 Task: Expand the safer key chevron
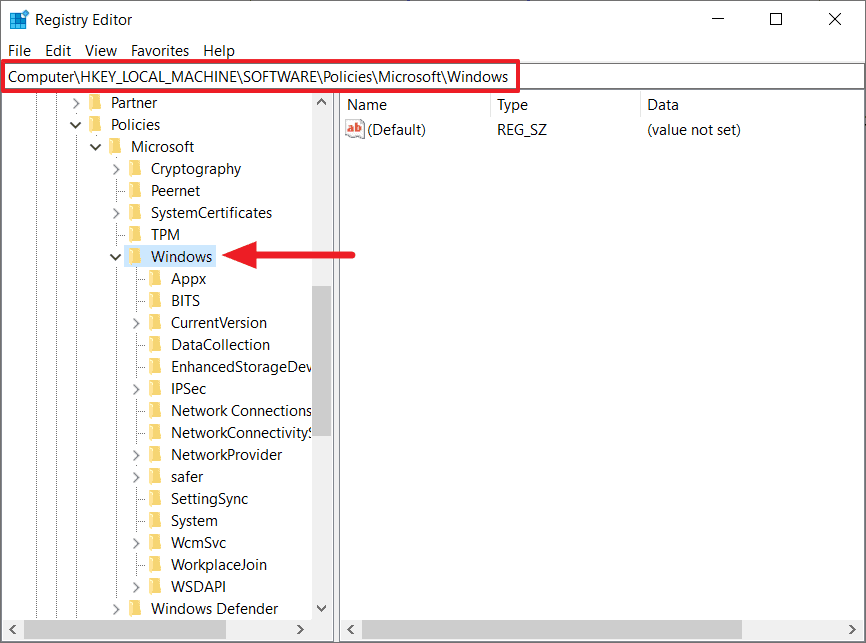point(136,477)
